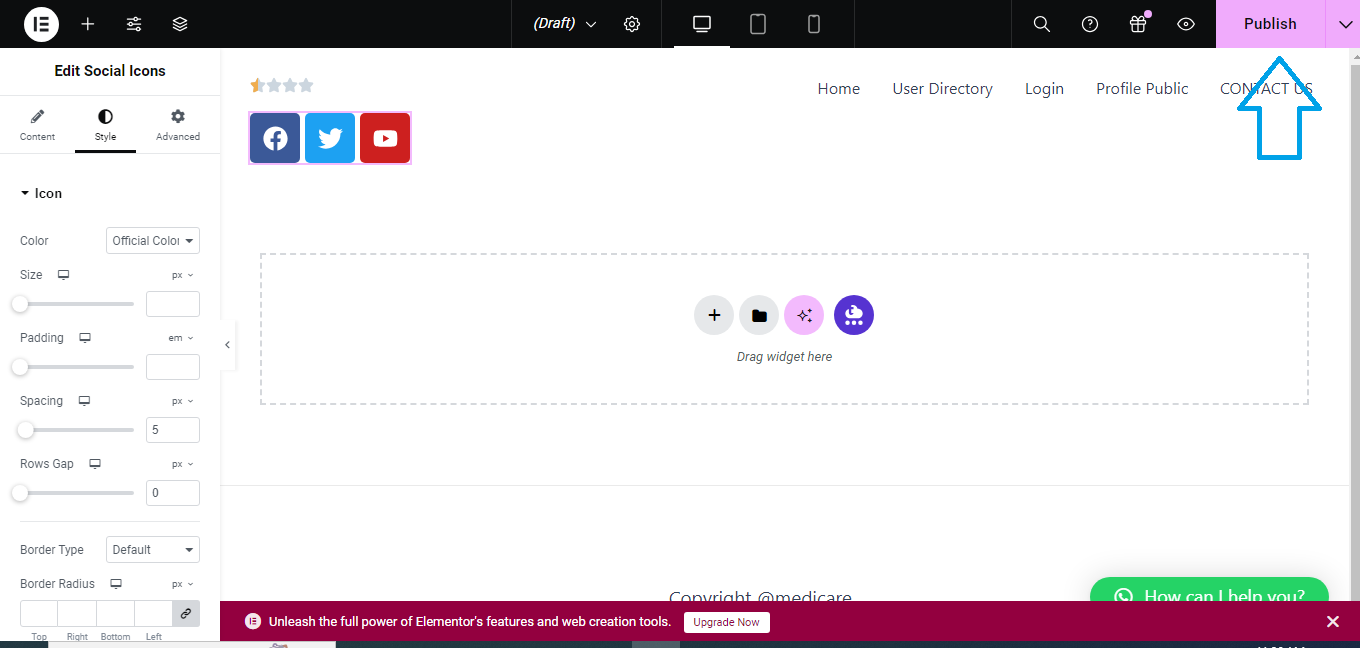Click the add template folder icon
The height and width of the screenshot is (648, 1360).
759,315
